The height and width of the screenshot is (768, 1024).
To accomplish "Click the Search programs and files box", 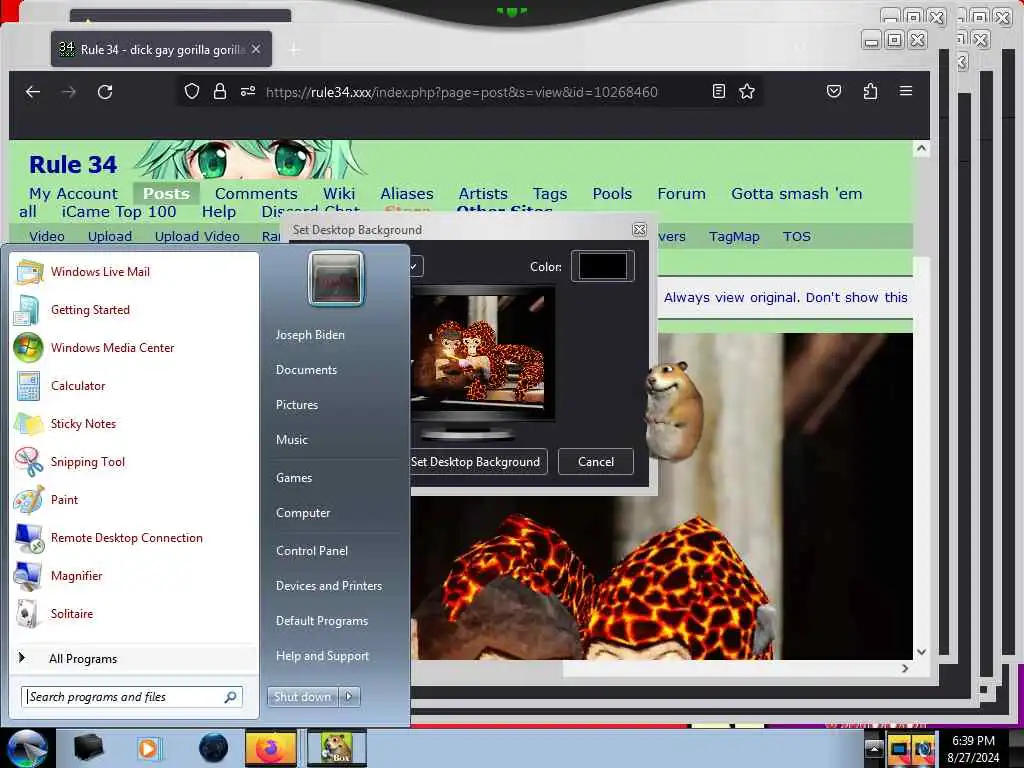I will tap(132, 697).
